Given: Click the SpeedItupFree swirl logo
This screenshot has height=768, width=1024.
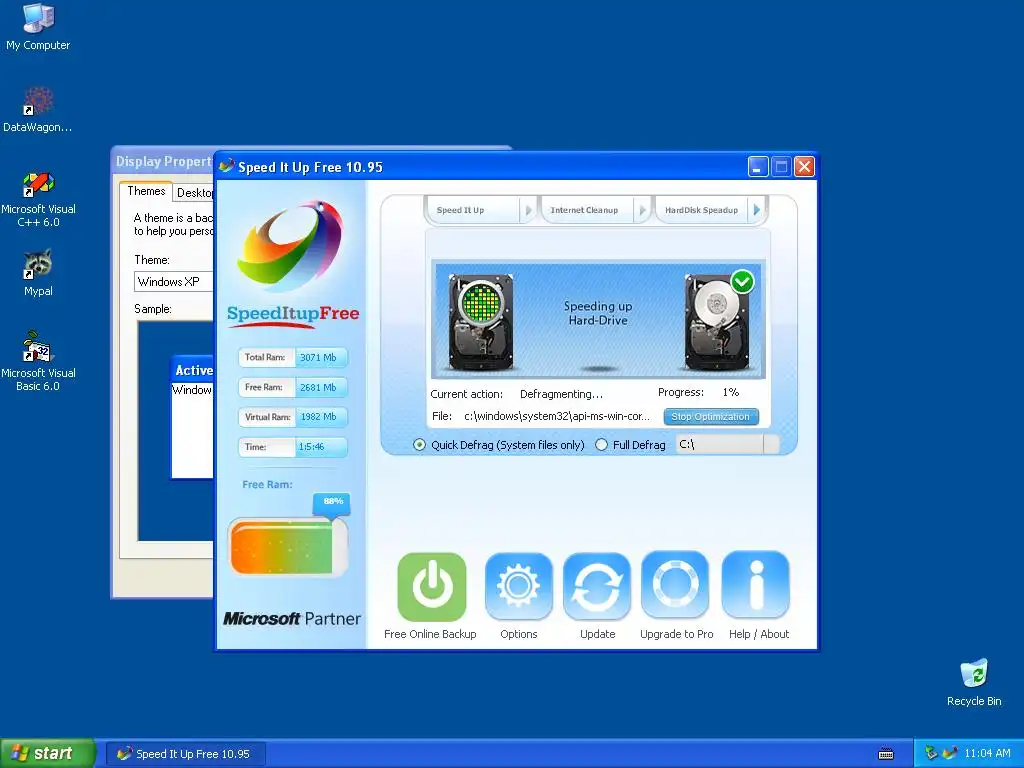Looking at the screenshot, I should coord(291,246).
